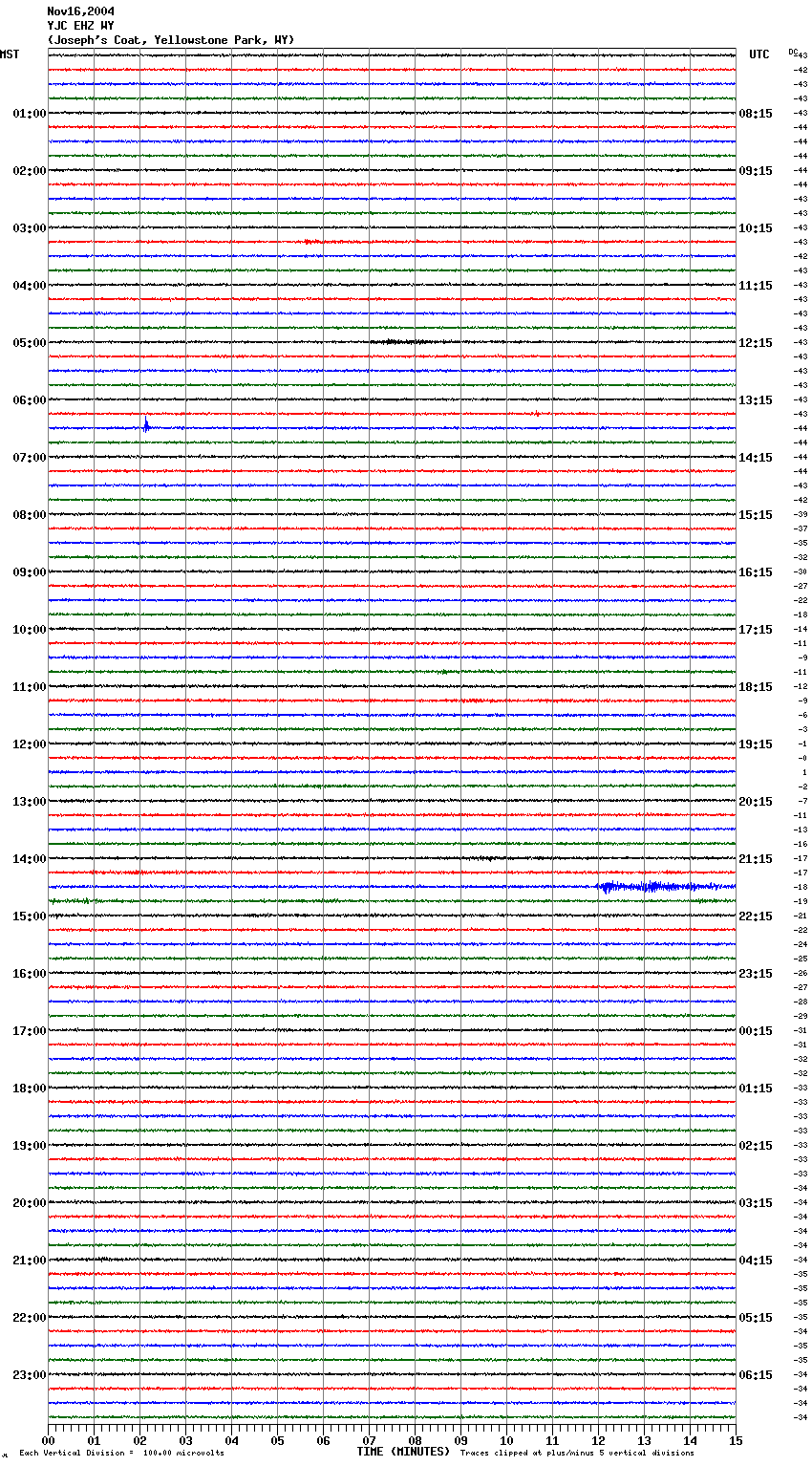
Task: Select the station code 'YJC EHZ WY'
Action: (80, 26)
